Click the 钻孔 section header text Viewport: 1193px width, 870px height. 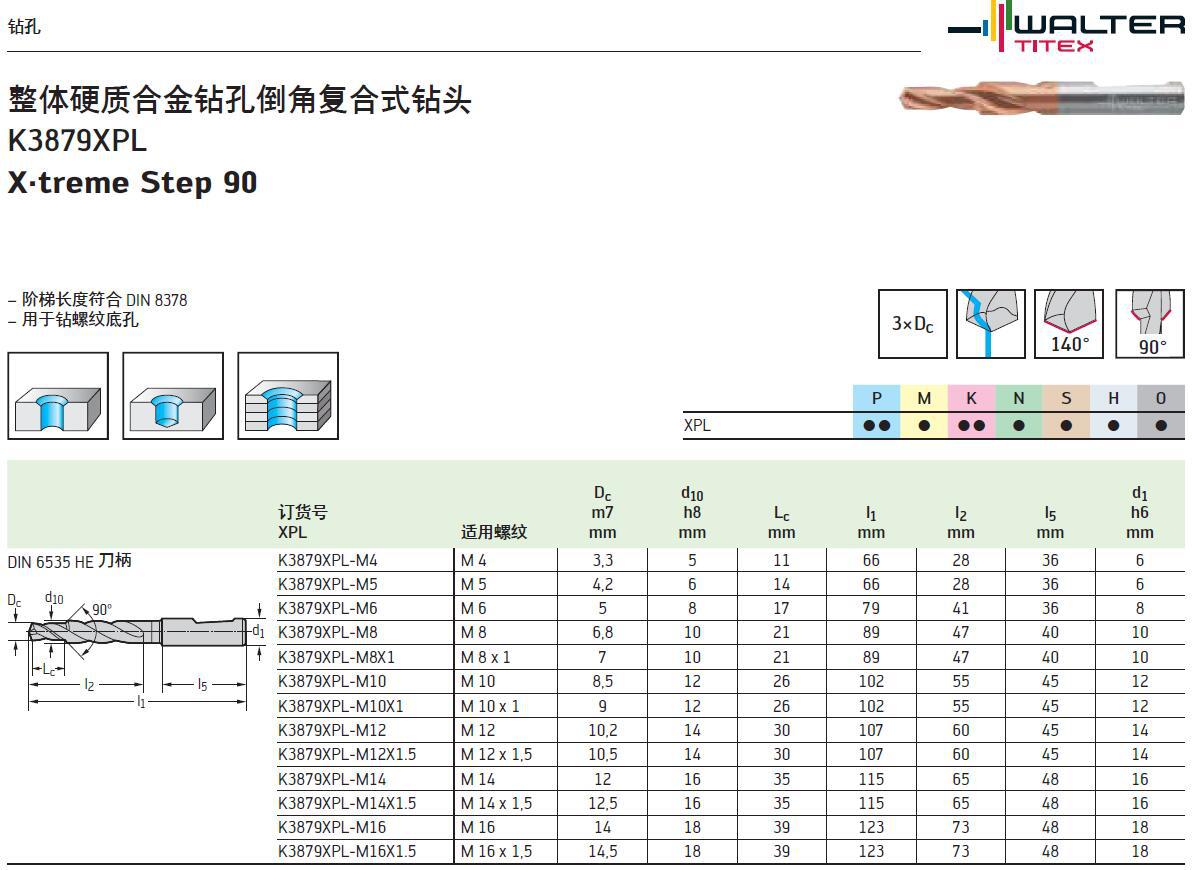(x=24, y=27)
